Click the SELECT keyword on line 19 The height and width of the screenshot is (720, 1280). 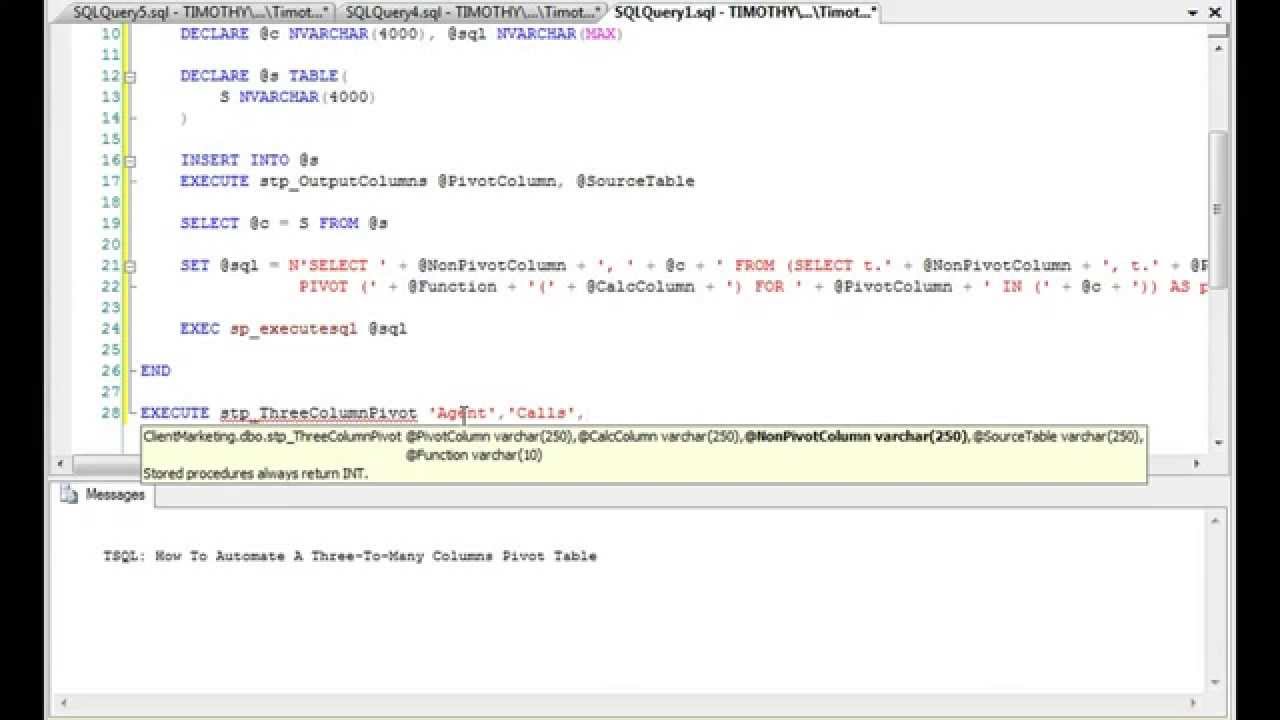(x=210, y=223)
